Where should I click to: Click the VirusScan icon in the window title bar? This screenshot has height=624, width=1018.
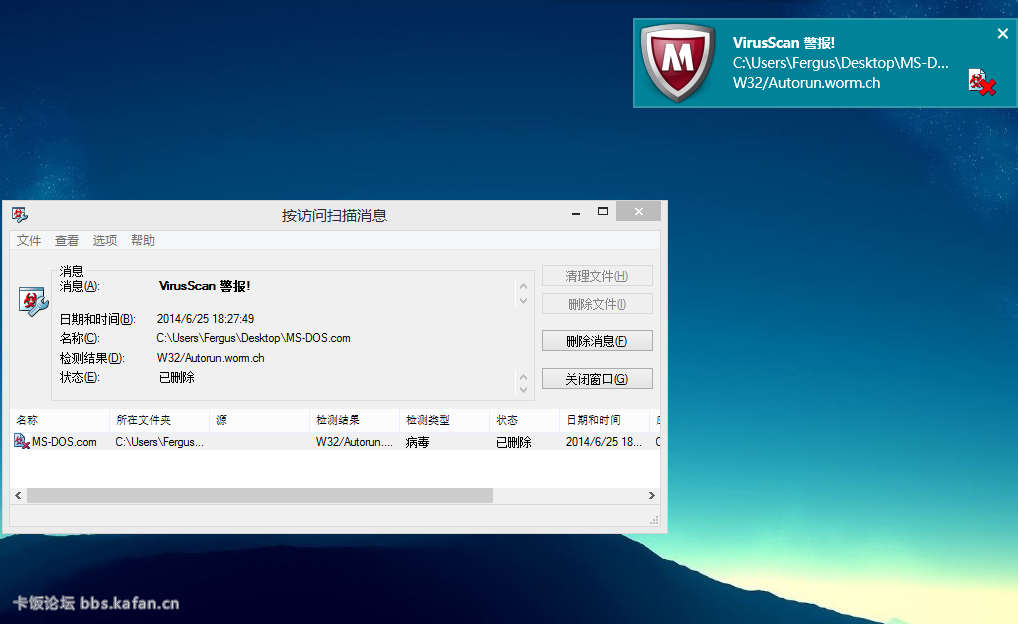[x=20, y=215]
